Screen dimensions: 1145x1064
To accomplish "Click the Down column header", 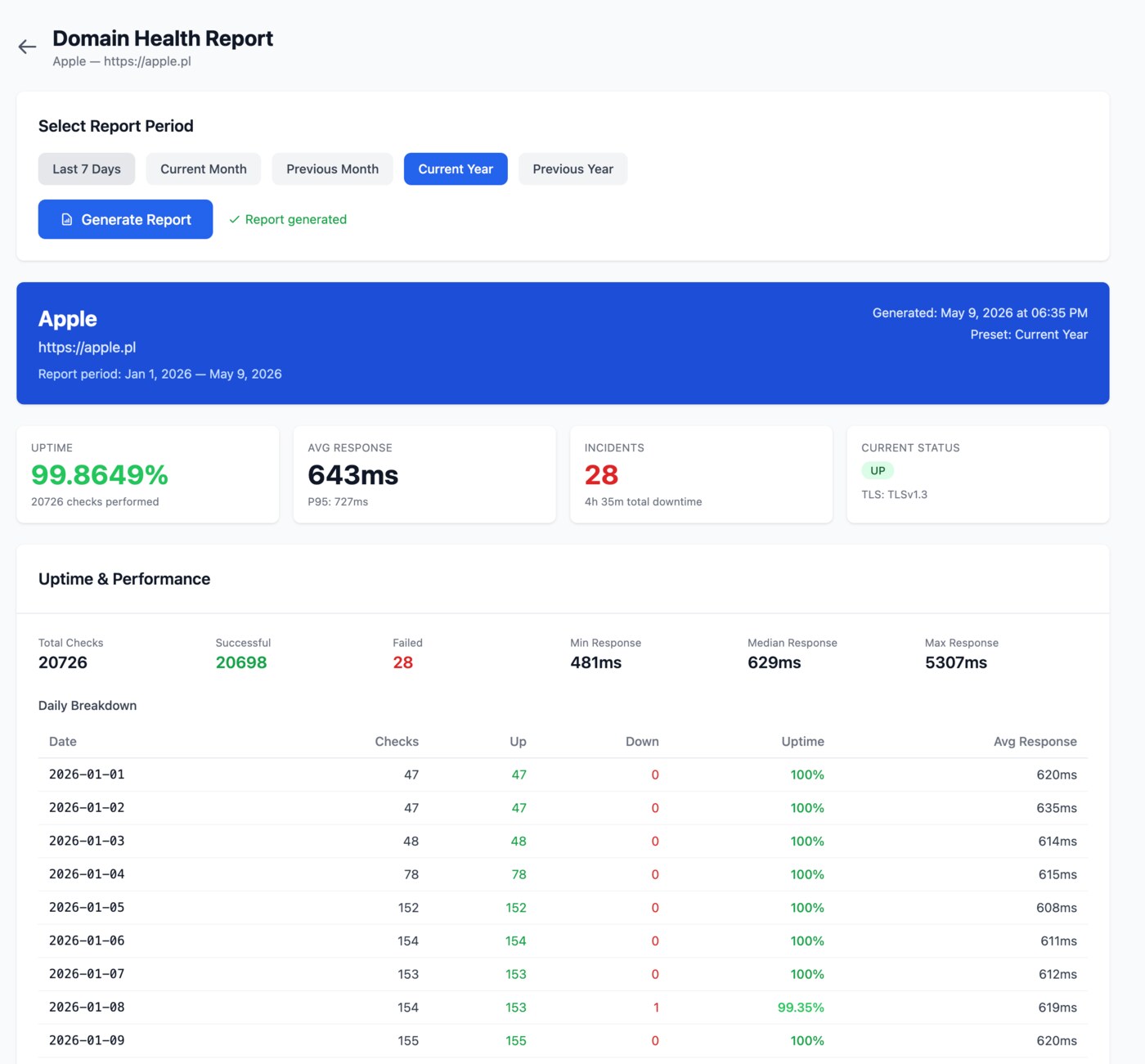I will pyautogui.click(x=642, y=742).
